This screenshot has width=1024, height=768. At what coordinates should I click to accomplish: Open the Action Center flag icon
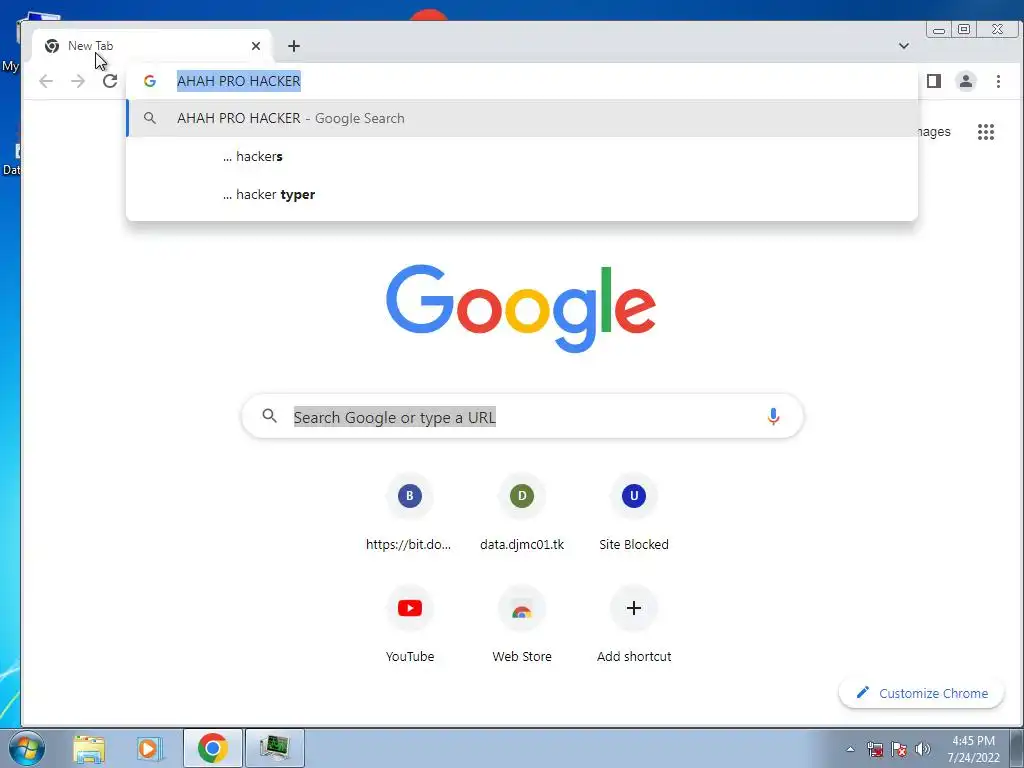[899, 749]
